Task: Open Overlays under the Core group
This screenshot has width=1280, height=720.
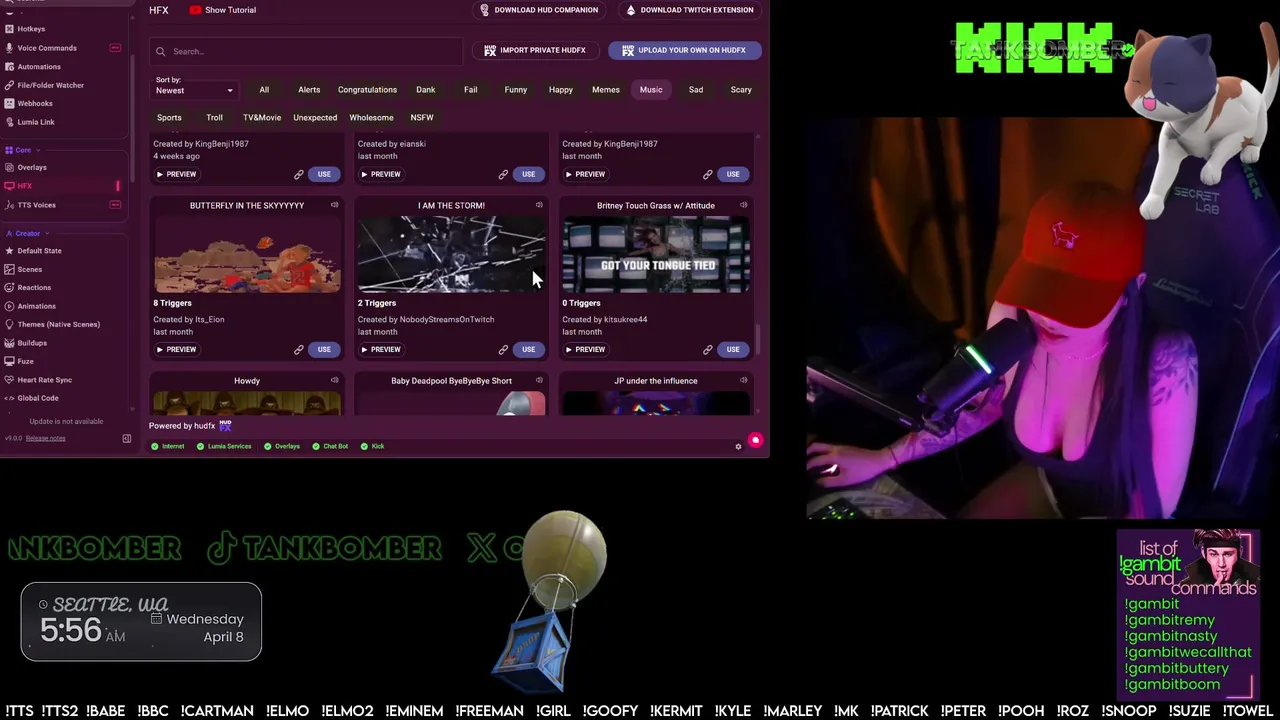Action: coord(32,167)
